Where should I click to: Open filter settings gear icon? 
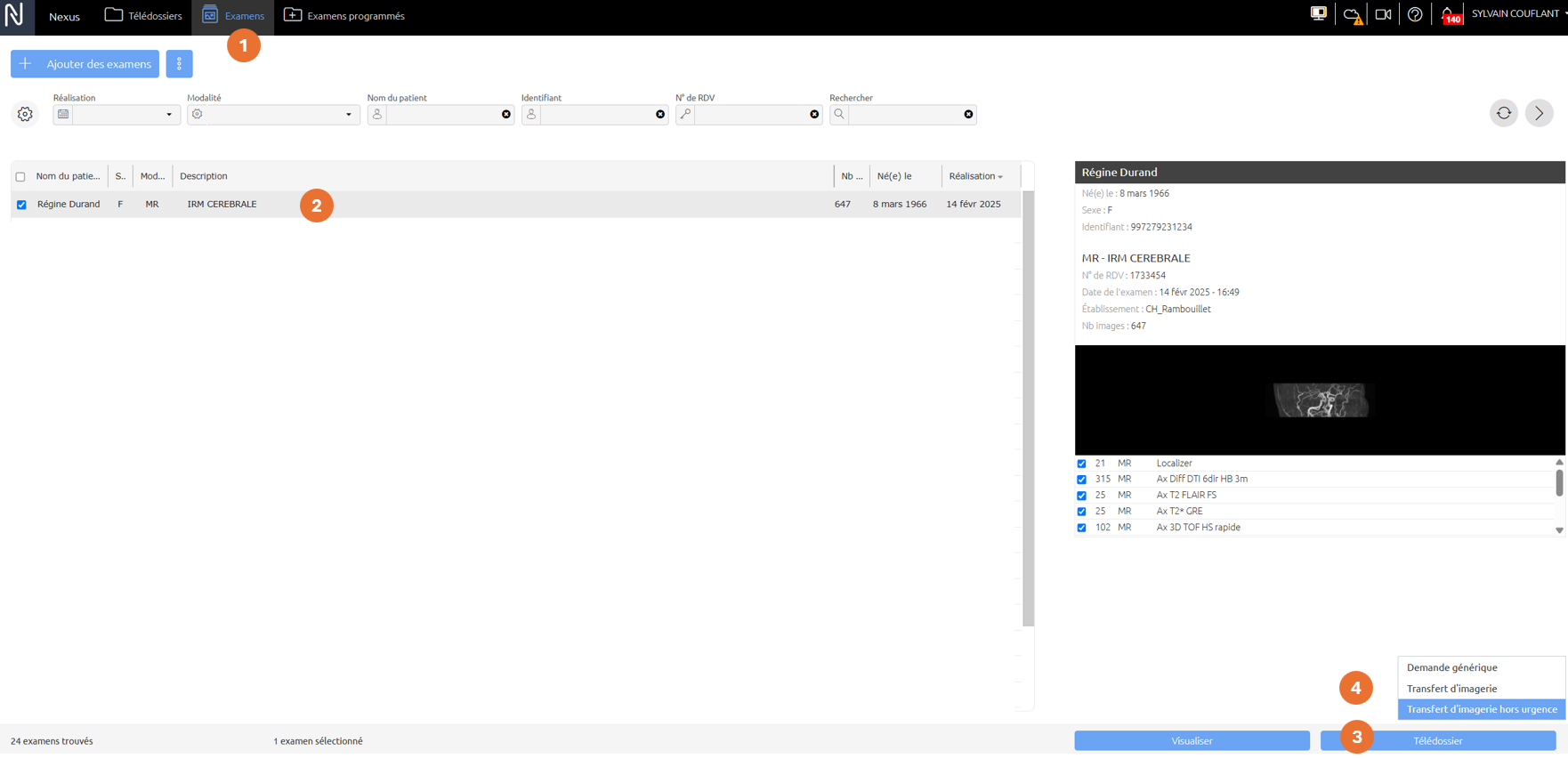pos(25,114)
